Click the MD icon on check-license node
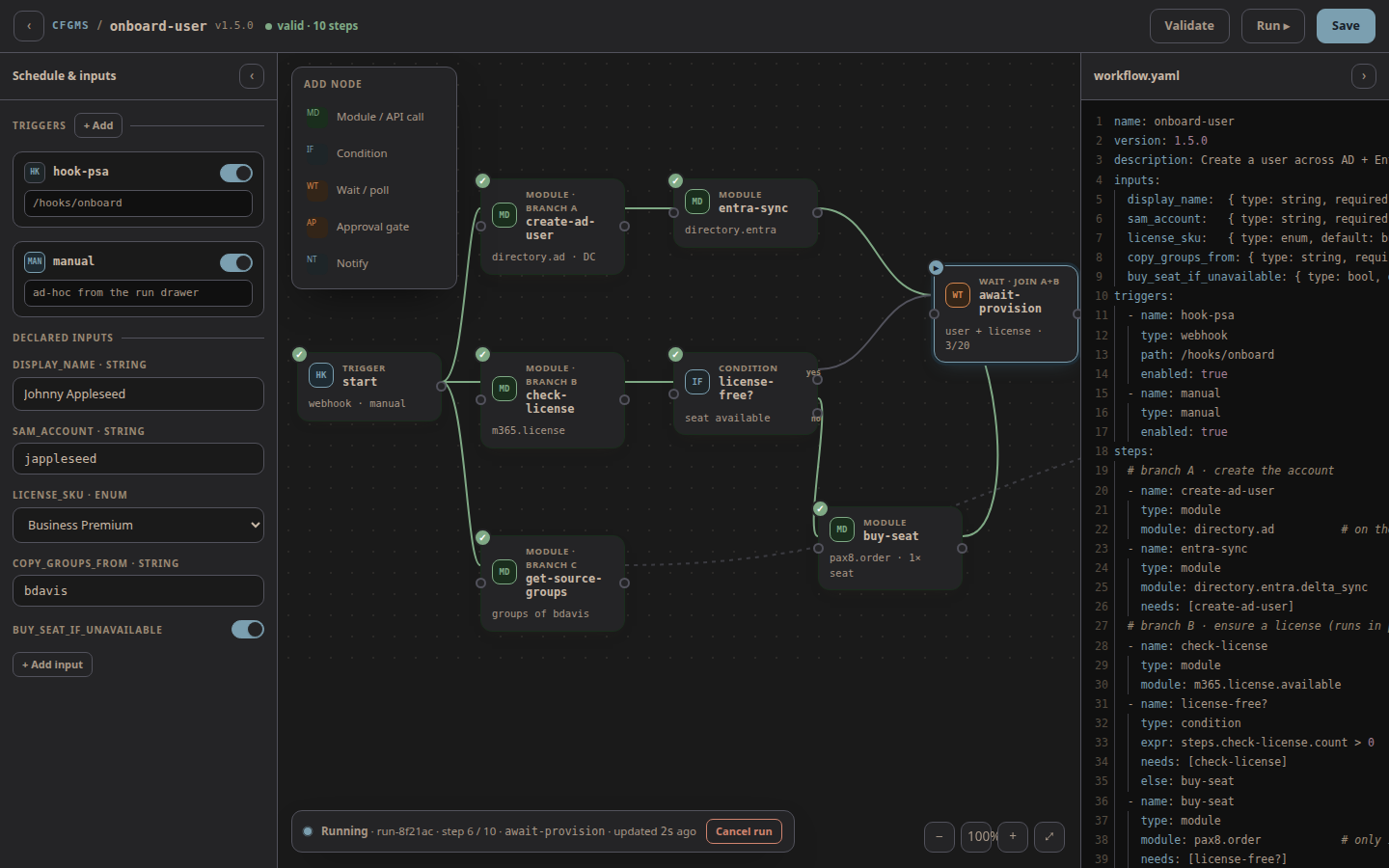 (x=504, y=389)
